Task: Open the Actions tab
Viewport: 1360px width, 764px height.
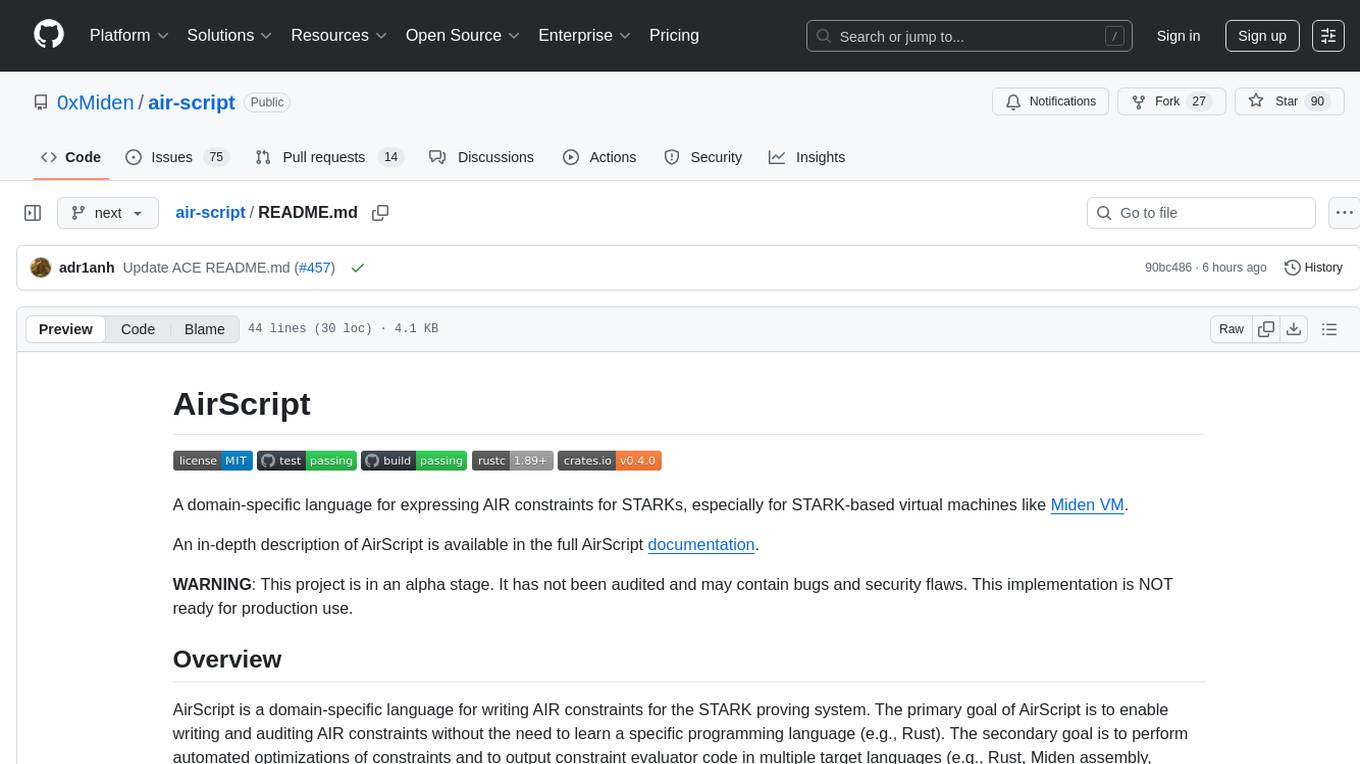Action: tap(599, 157)
